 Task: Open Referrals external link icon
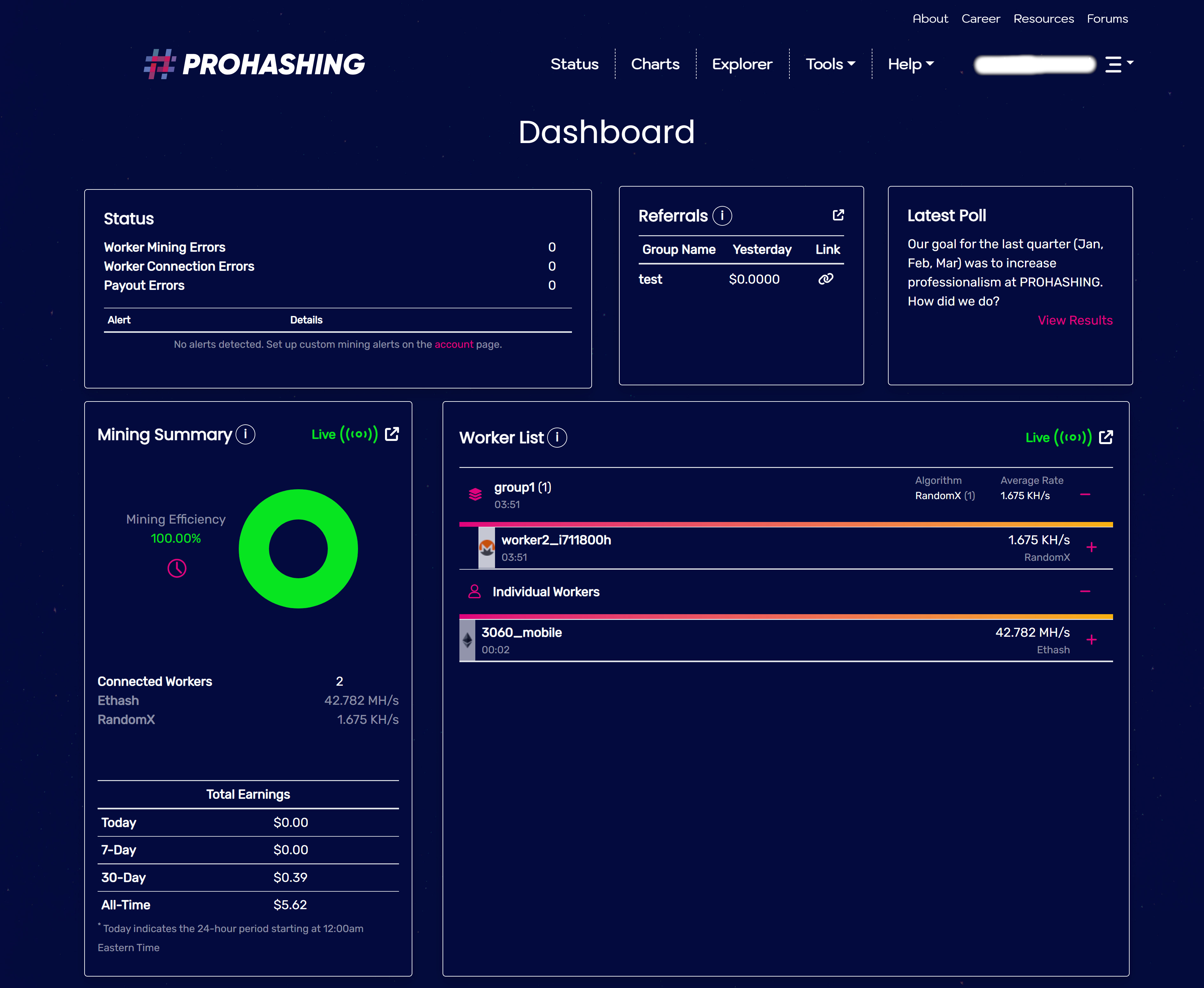838,215
